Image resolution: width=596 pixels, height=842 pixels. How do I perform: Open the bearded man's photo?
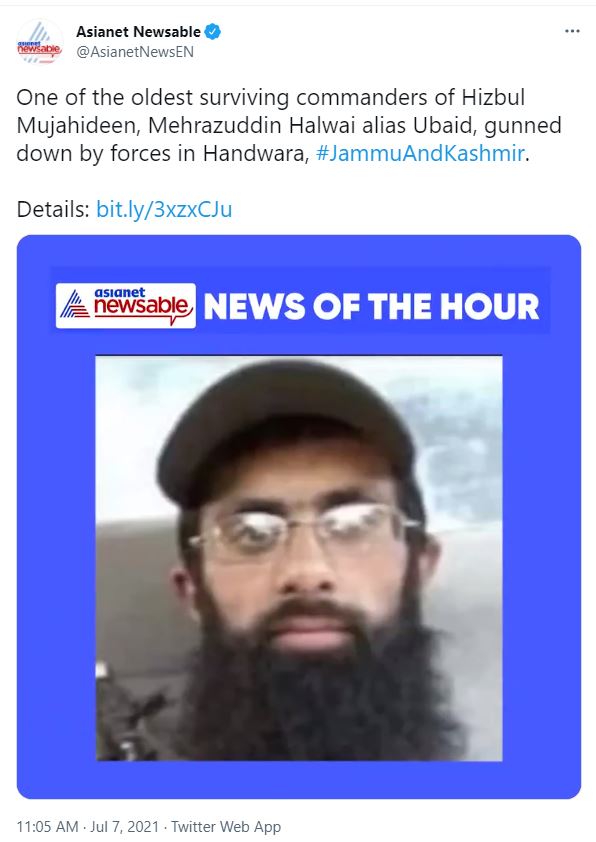pyautogui.click(x=299, y=558)
